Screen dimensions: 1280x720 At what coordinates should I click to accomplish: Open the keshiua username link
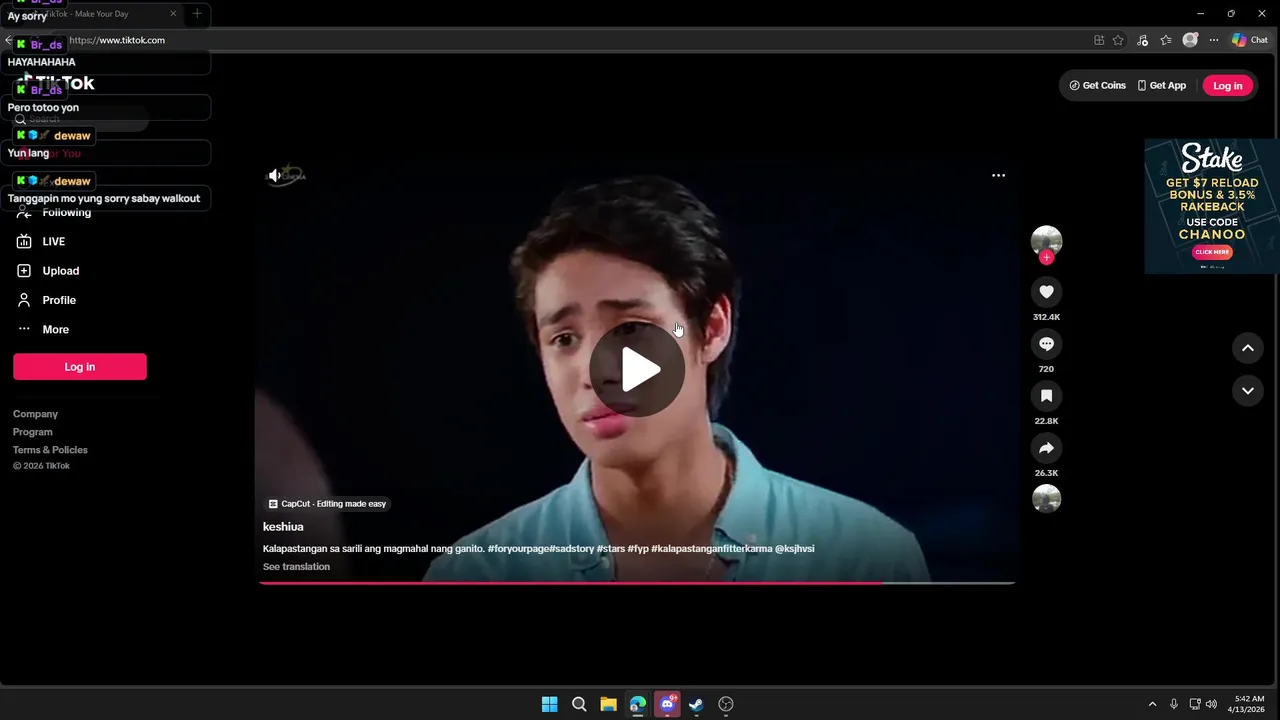(283, 527)
